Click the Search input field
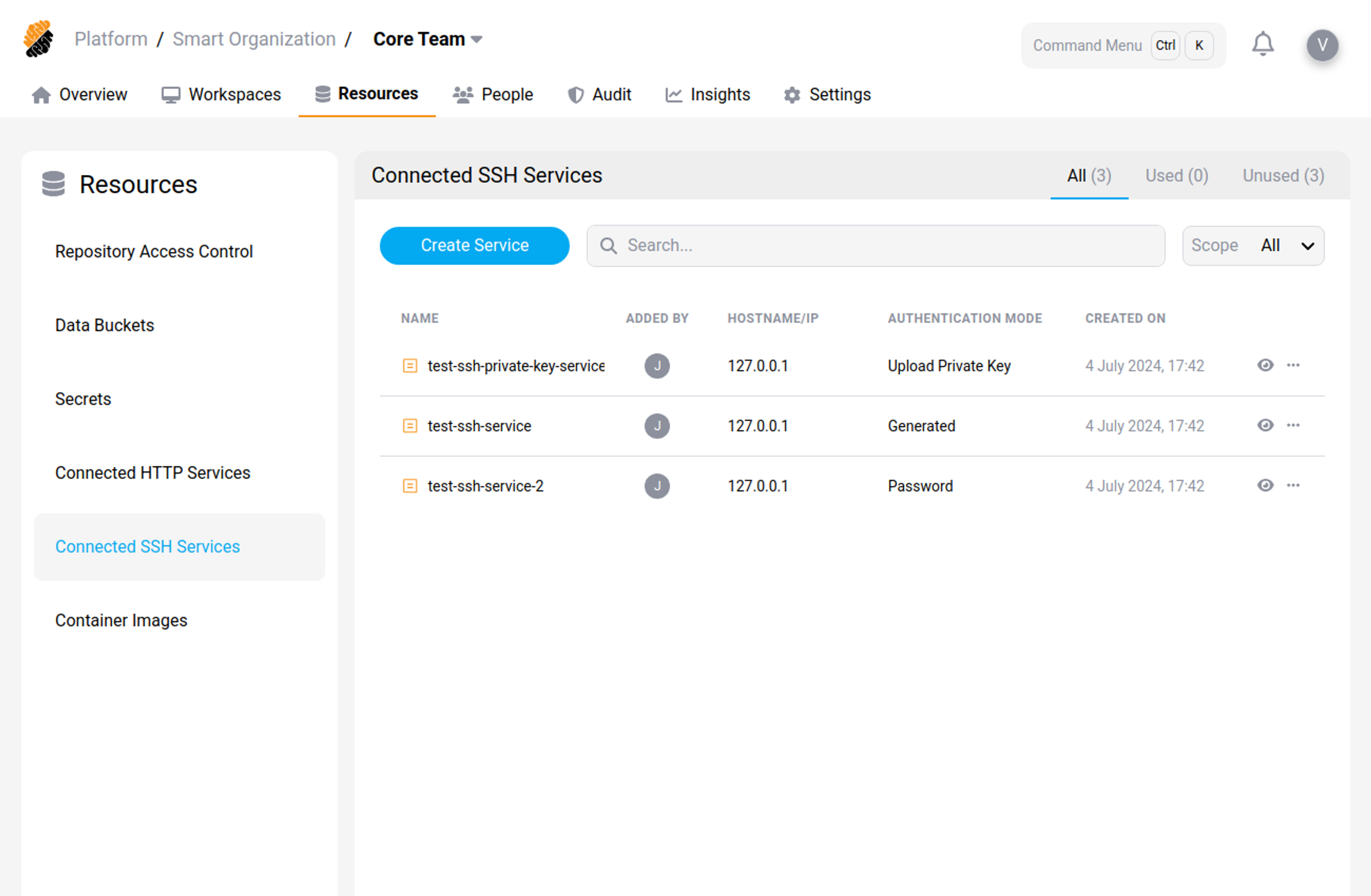 coord(887,245)
